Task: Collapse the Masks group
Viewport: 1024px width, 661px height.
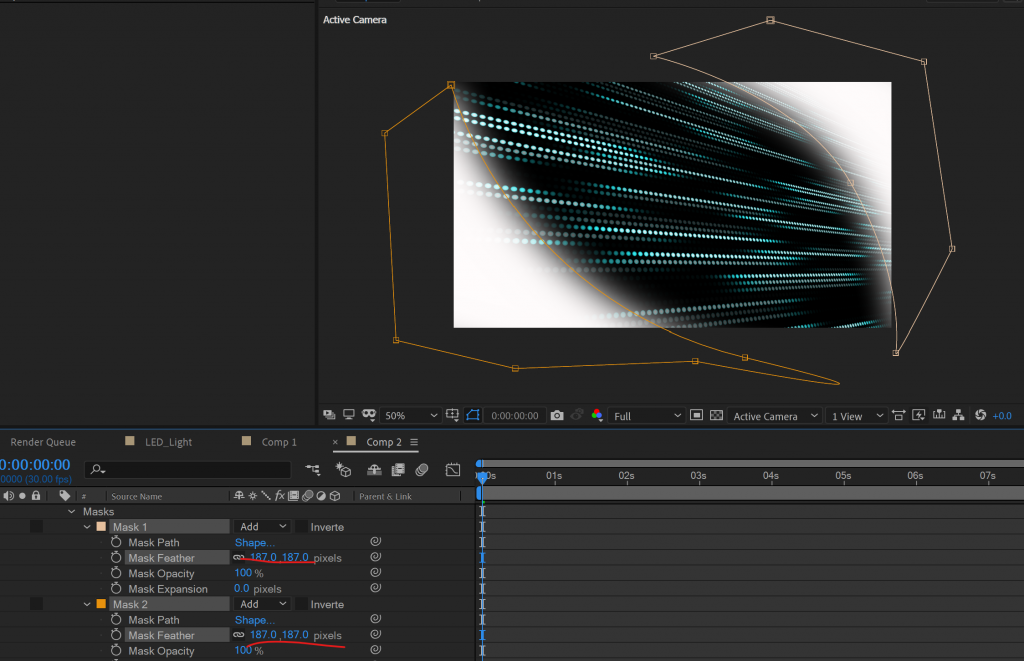Action: [72, 512]
